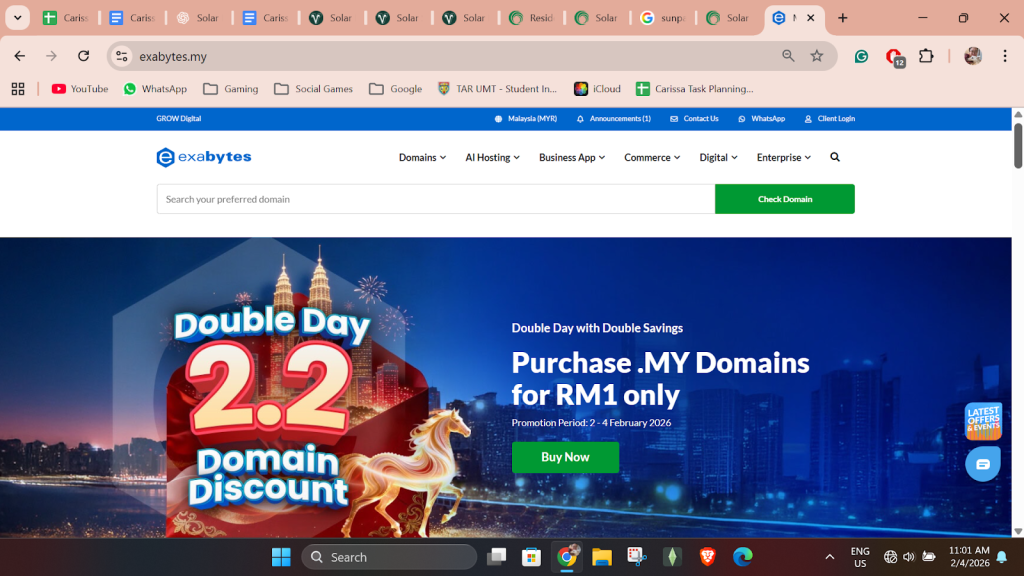The width and height of the screenshot is (1024, 576).
Task: Close the active Exabytes tab
Action: click(810, 18)
